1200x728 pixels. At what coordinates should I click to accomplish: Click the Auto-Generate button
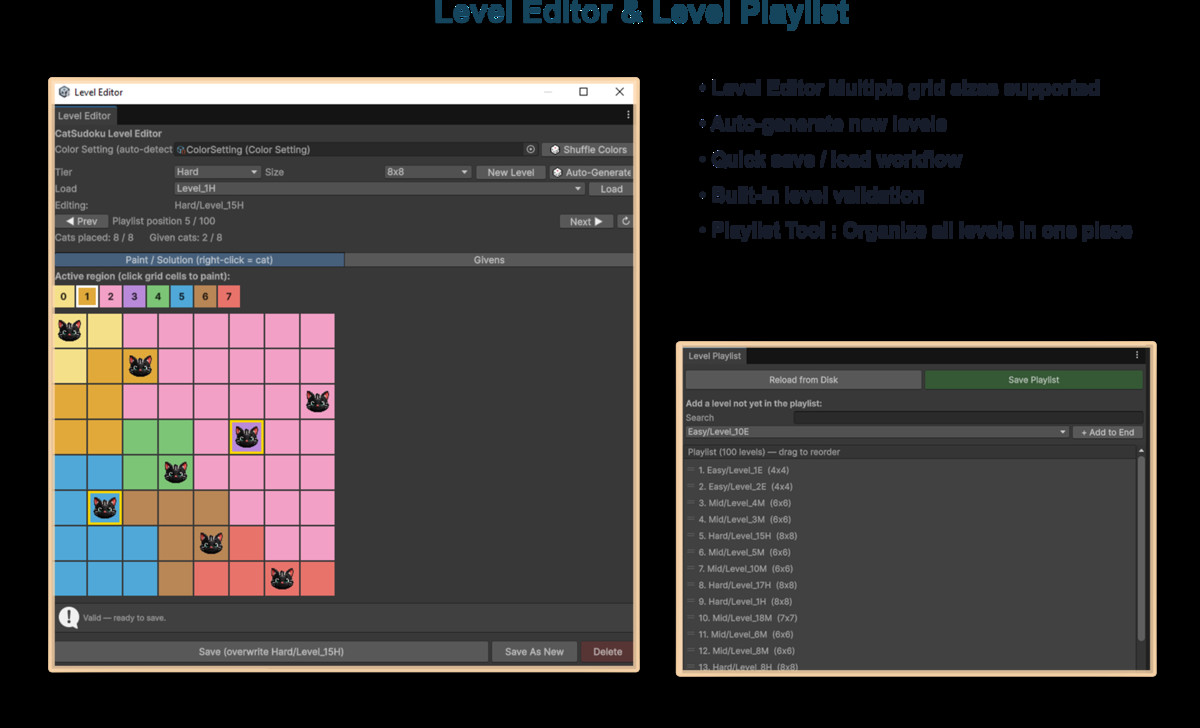(x=592, y=172)
